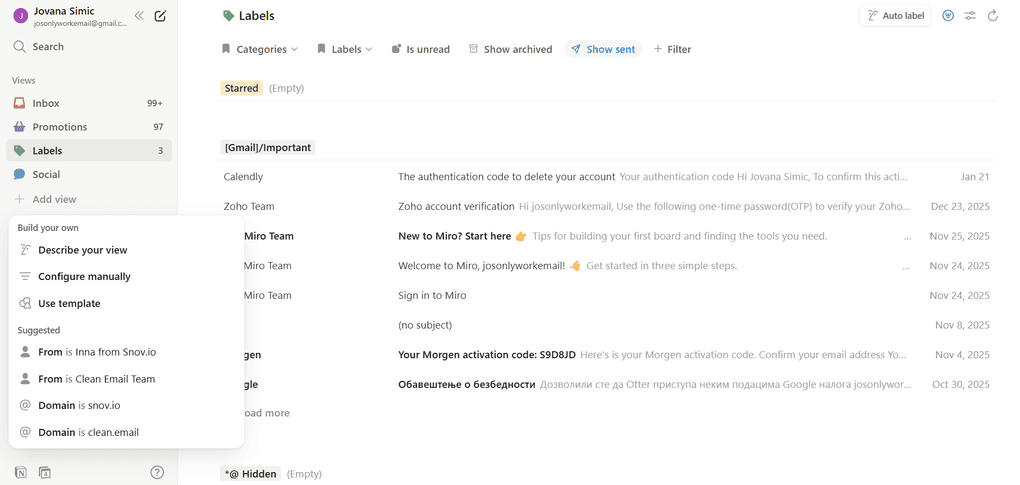Image resolution: width=1020 pixels, height=485 pixels.
Task: Open view settings sliders icon
Action: pyautogui.click(x=970, y=16)
